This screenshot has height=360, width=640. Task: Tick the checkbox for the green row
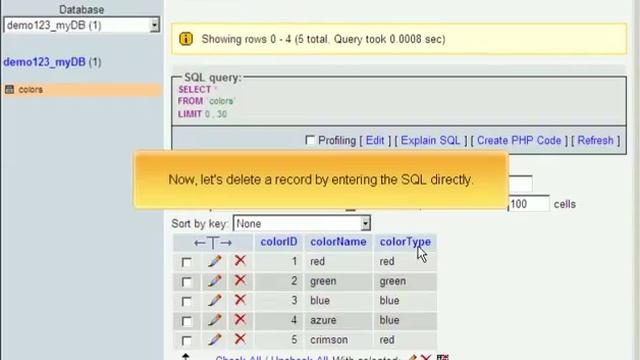[x=187, y=281]
